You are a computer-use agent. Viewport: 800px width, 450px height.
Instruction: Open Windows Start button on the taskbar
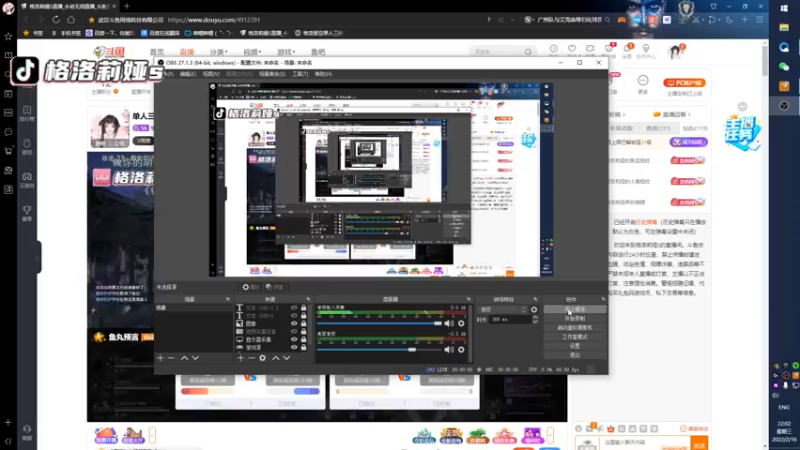click(x=784, y=8)
